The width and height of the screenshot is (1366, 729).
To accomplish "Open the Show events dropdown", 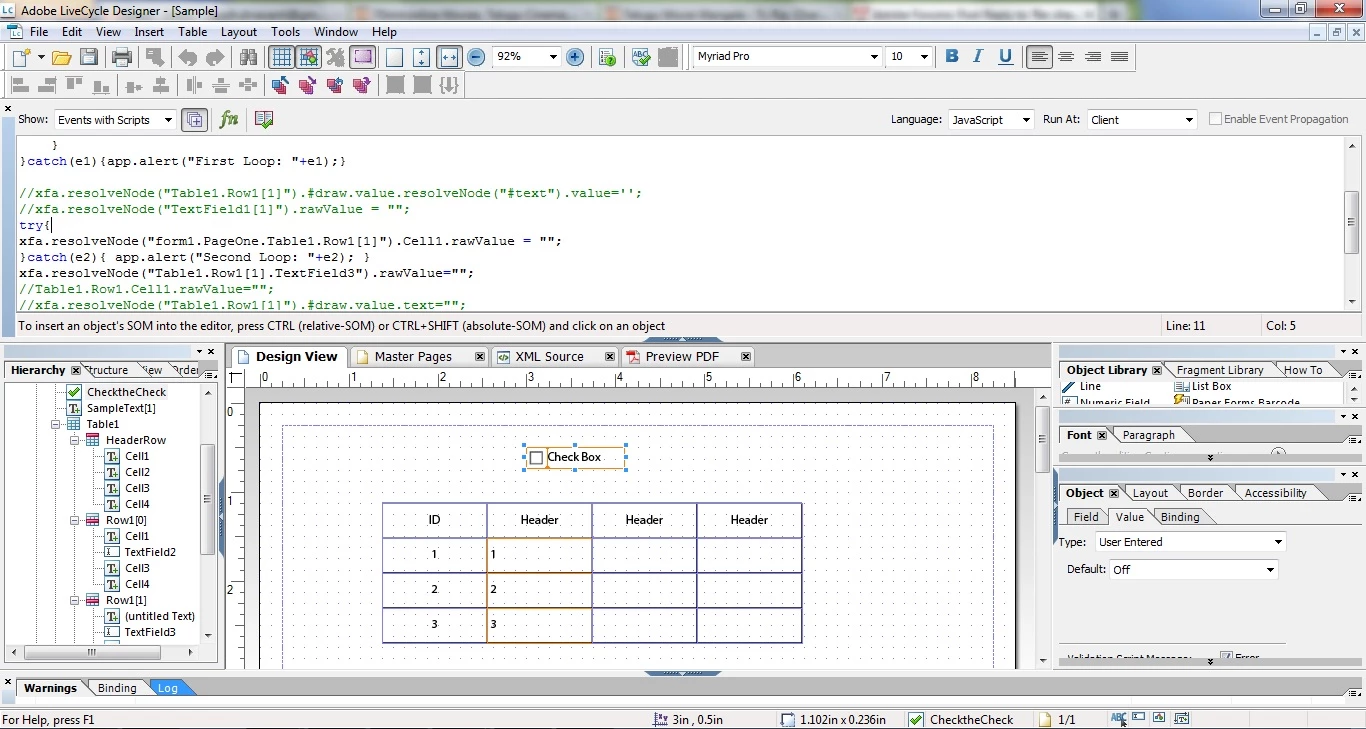I will coord(167,120).
